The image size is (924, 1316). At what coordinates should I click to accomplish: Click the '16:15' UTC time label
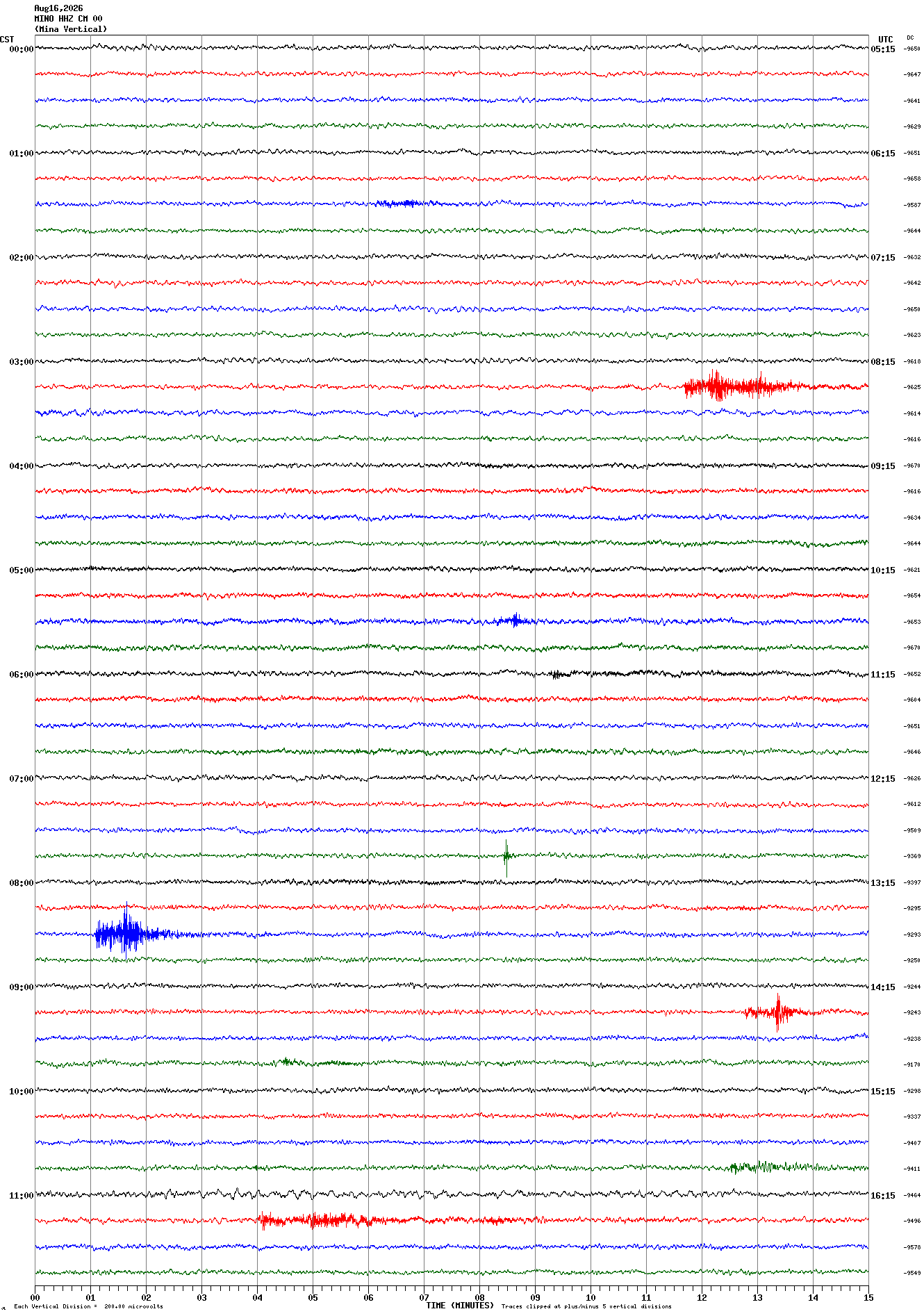883,1196
